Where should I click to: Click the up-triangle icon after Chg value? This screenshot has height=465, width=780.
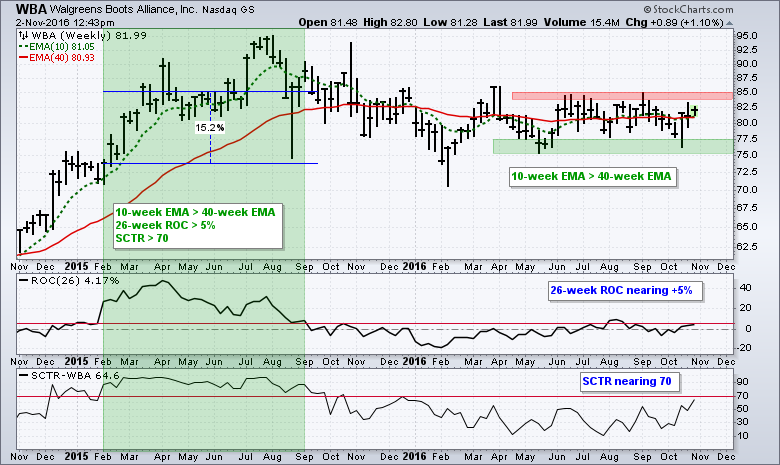pyautogui.click(x=729, y=23)
